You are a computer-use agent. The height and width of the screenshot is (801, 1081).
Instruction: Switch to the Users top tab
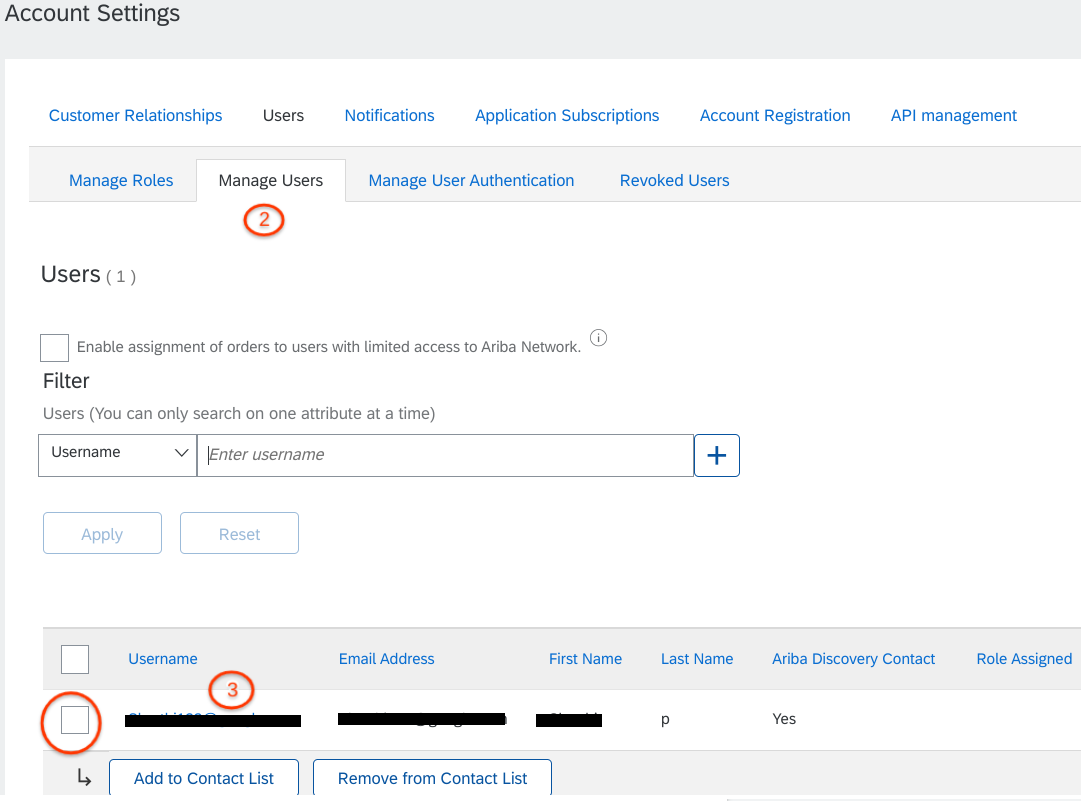click(x=283, y=115)
